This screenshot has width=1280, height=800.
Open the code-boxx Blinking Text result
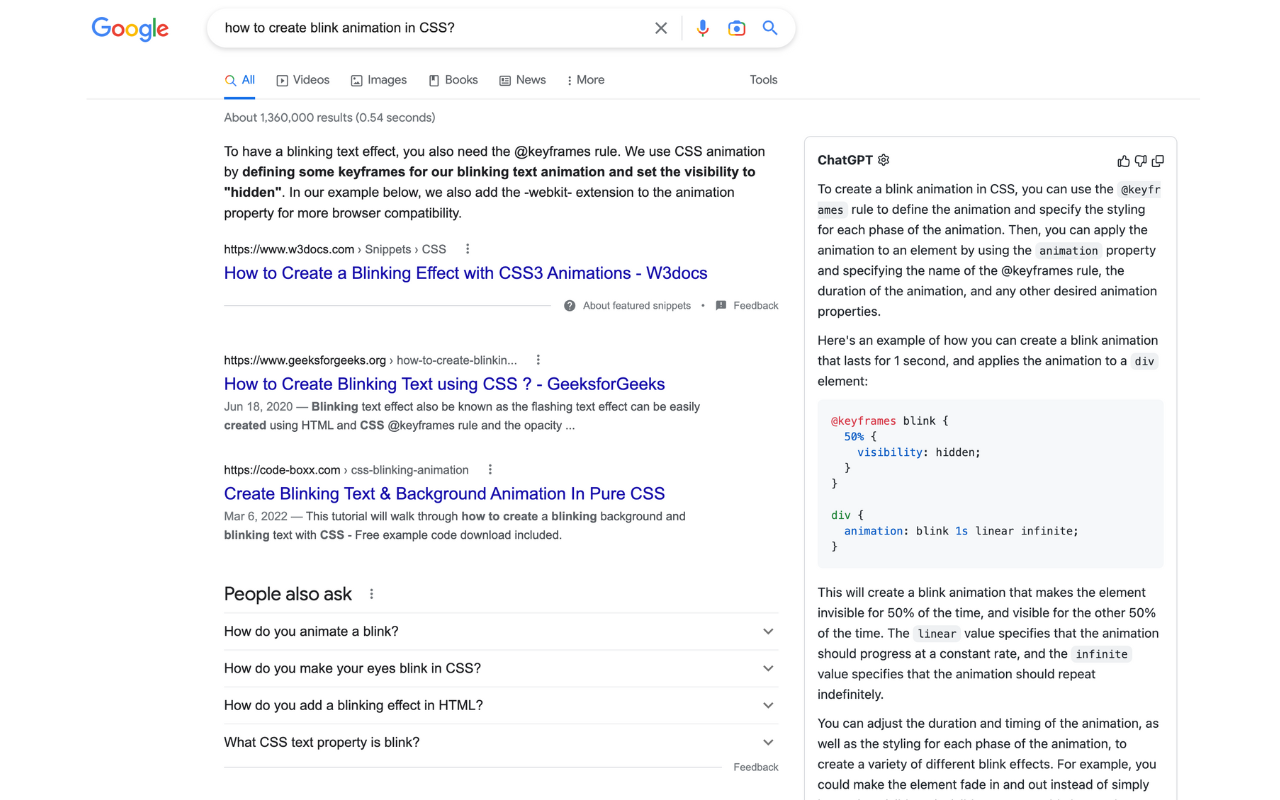click(444, 494)
